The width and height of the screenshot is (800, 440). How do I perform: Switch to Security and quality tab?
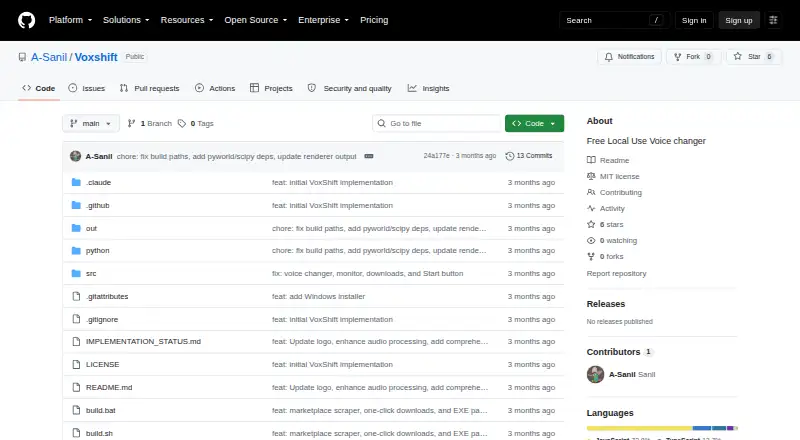[x=349, y=88]
